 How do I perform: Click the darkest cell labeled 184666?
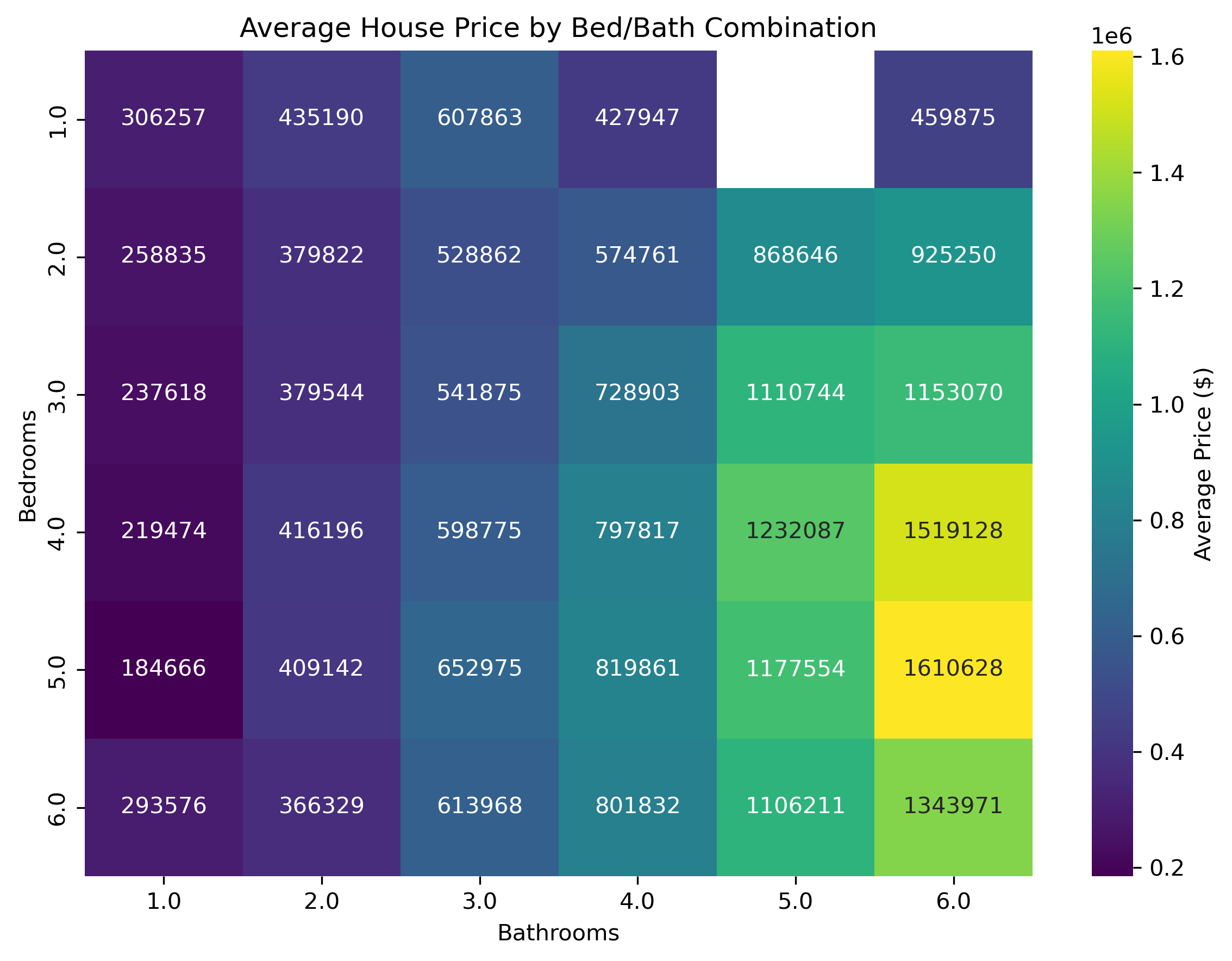pos(164,669)
